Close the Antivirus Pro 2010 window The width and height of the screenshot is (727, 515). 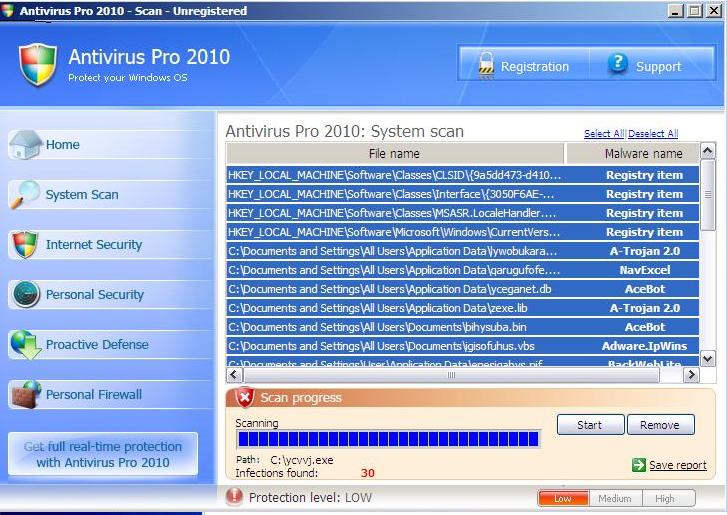click(714, 11)
